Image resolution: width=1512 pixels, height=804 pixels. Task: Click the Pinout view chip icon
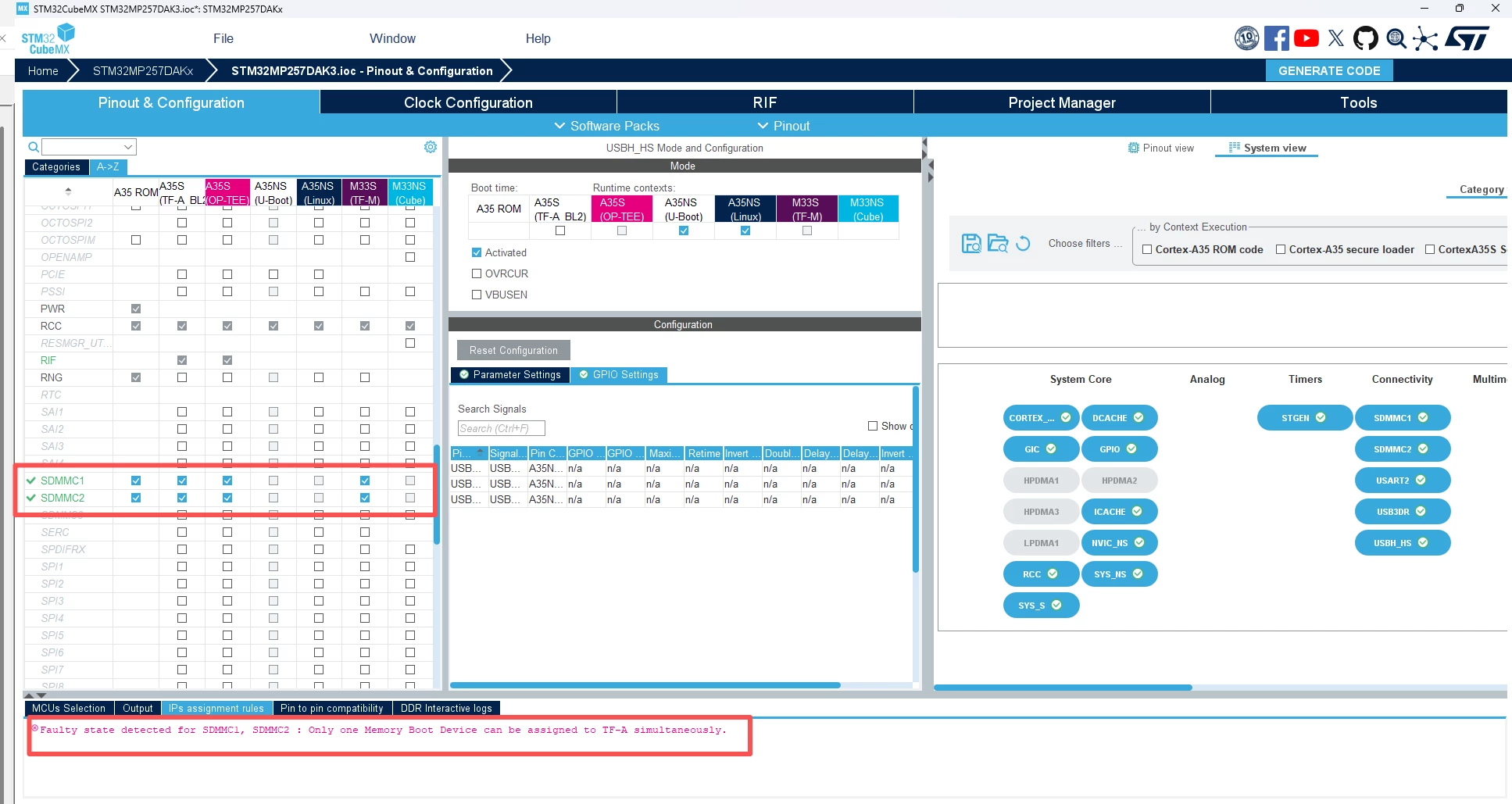click(1134, 148)
